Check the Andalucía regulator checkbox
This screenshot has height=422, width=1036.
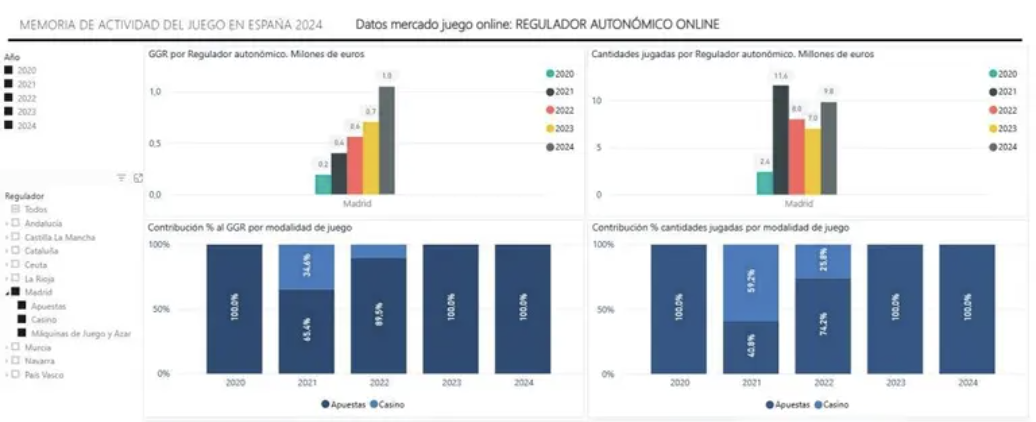point(16,224)
